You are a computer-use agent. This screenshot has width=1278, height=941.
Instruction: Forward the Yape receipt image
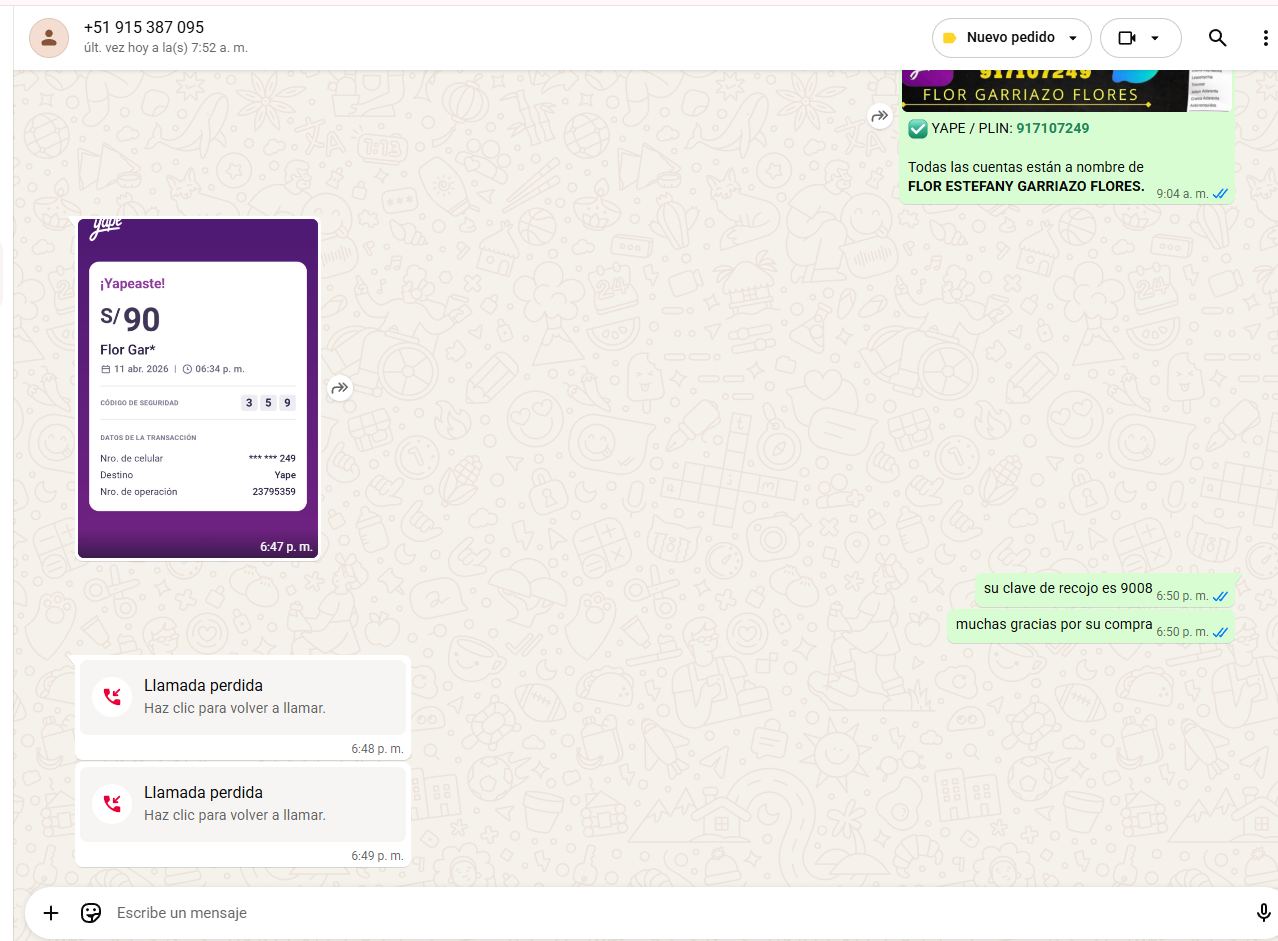(x=340, y=388)
